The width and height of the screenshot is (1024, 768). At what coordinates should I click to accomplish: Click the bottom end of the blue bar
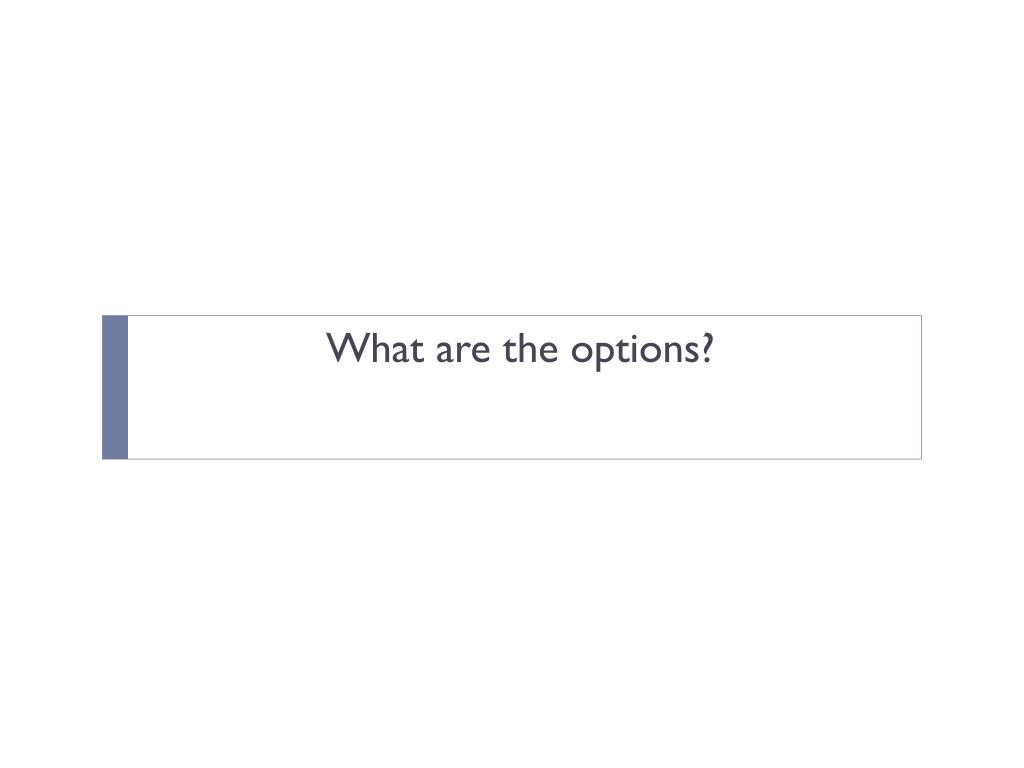115,455
